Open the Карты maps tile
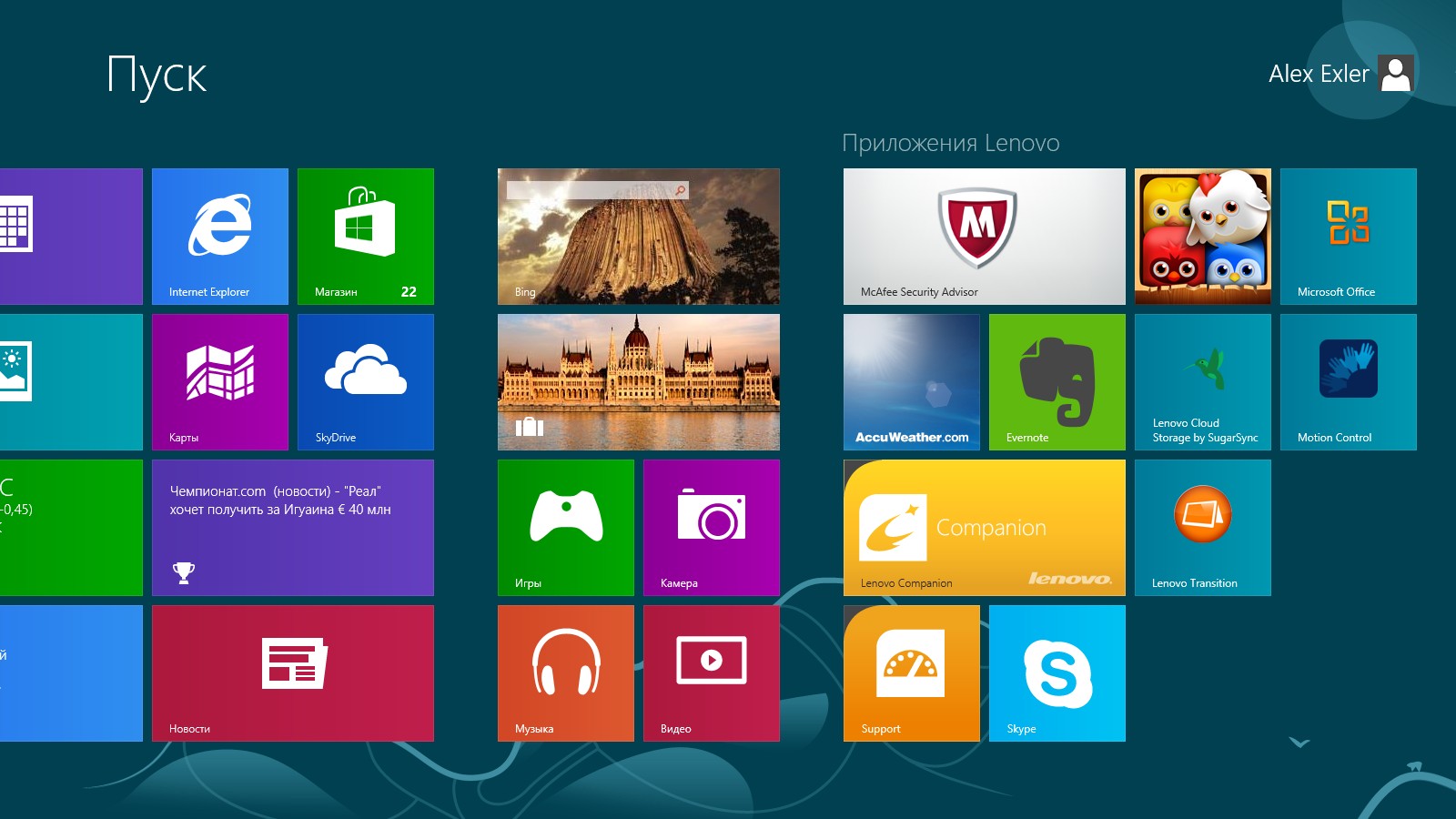 (220, 382)
